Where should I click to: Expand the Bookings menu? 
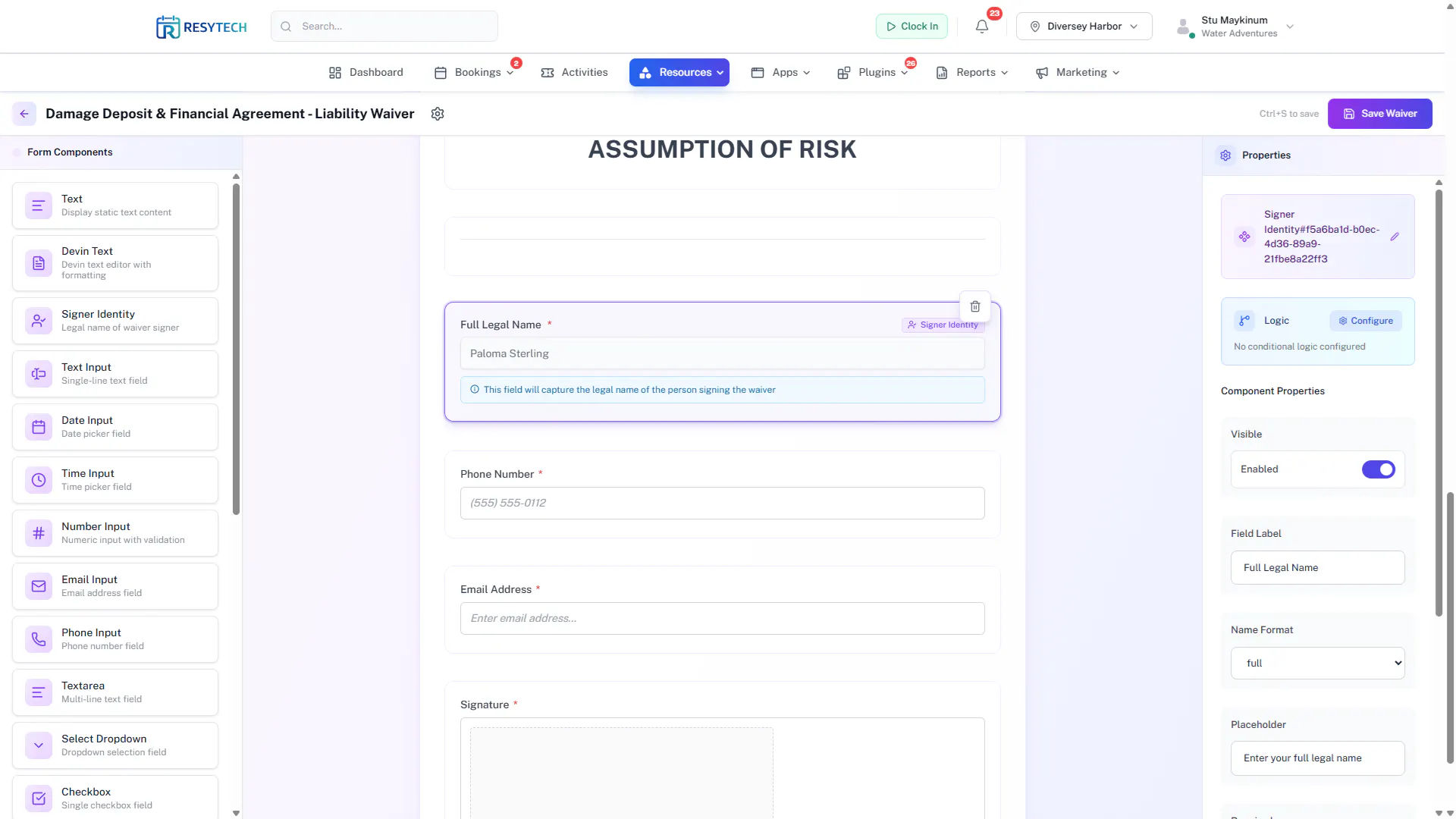474,73
